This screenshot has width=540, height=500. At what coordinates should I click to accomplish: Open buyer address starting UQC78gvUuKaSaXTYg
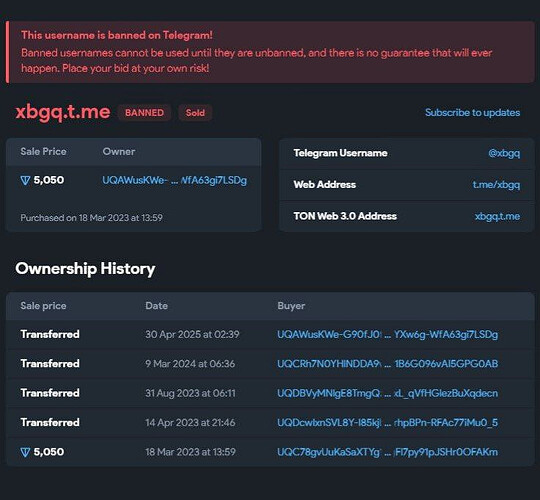(387, 452)
